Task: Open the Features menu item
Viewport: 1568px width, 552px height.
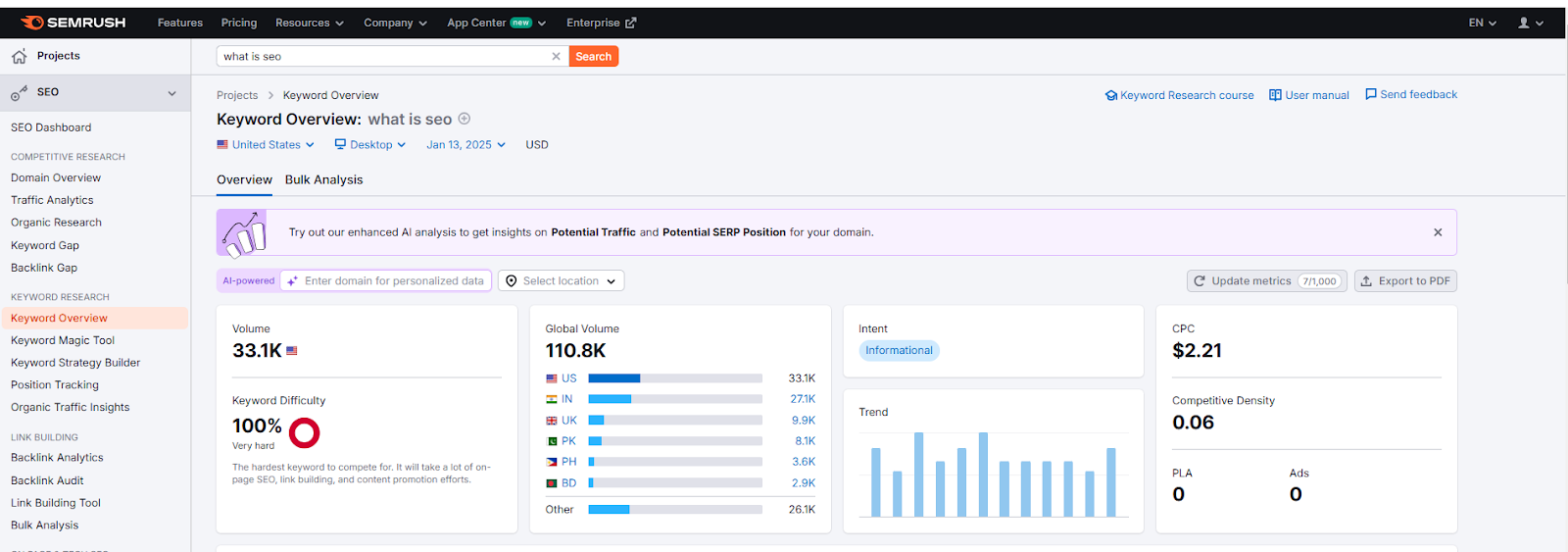Action: 180,23
